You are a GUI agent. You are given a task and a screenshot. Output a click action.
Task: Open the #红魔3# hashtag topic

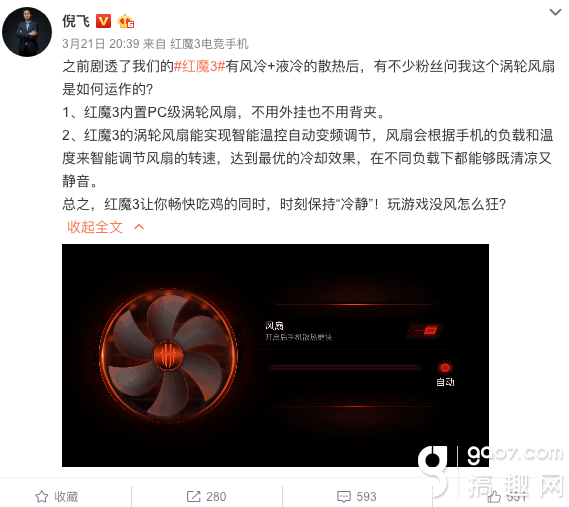pos(200,66)
